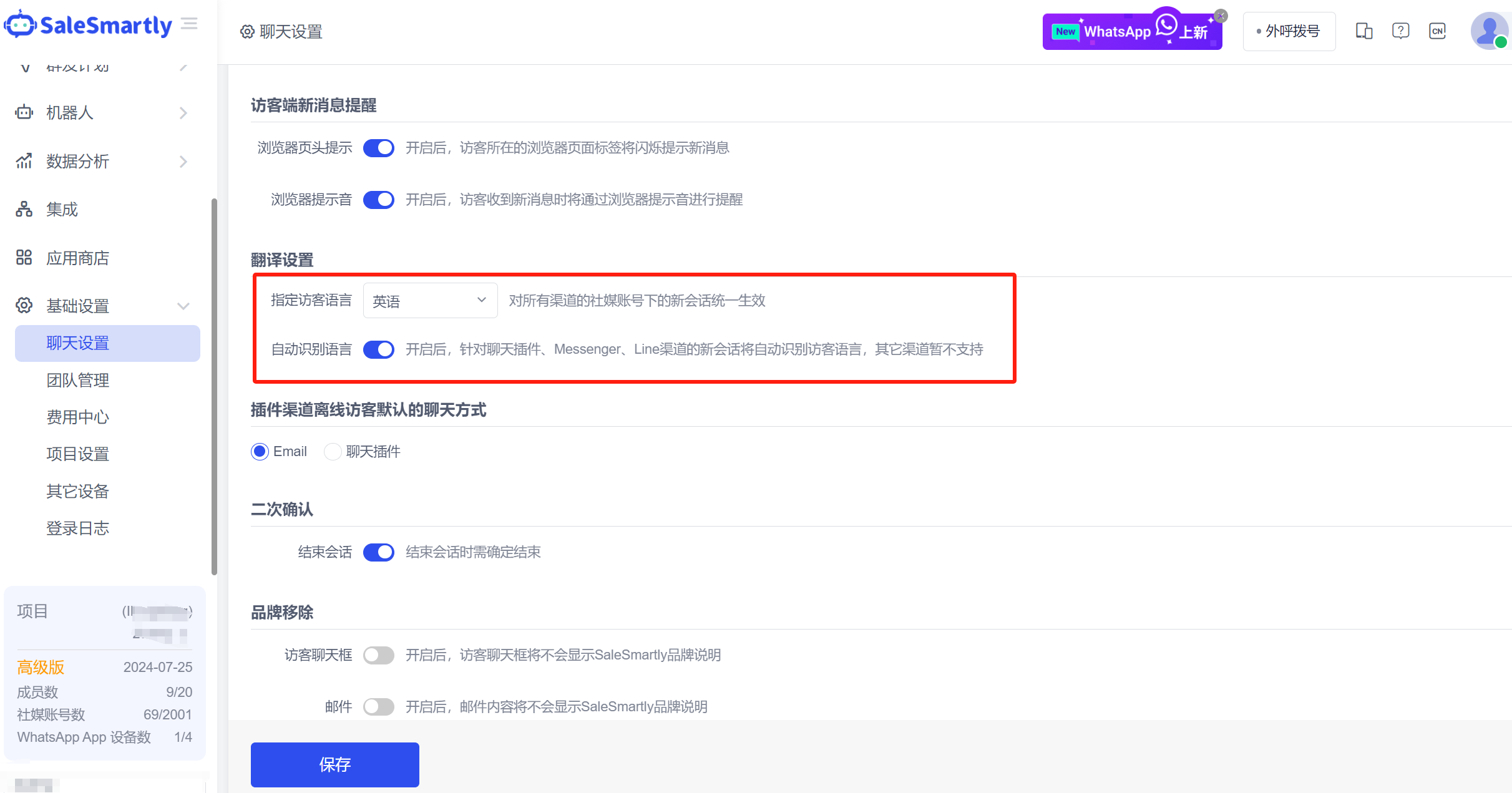Click the blue 保存 button
Image resolution: width=1512 pixels, height=793 pixels.
click(x=334, y=764)
